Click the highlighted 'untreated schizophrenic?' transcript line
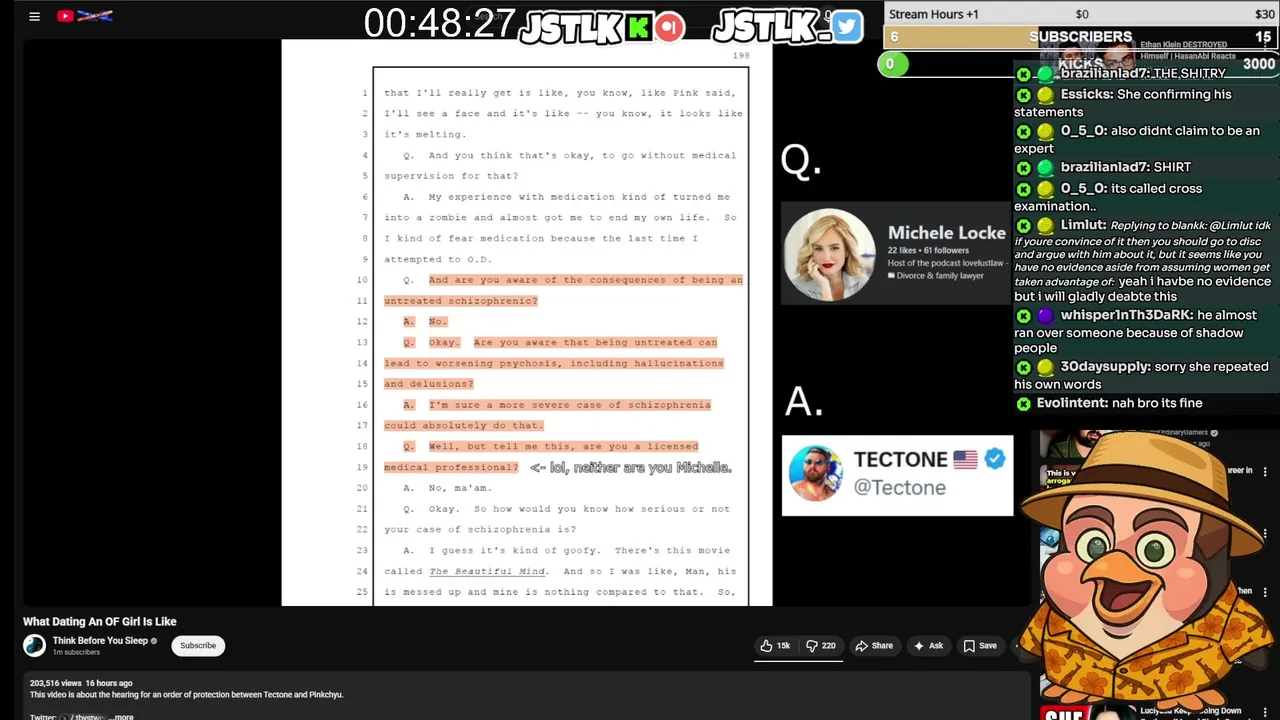 point(461,301)
